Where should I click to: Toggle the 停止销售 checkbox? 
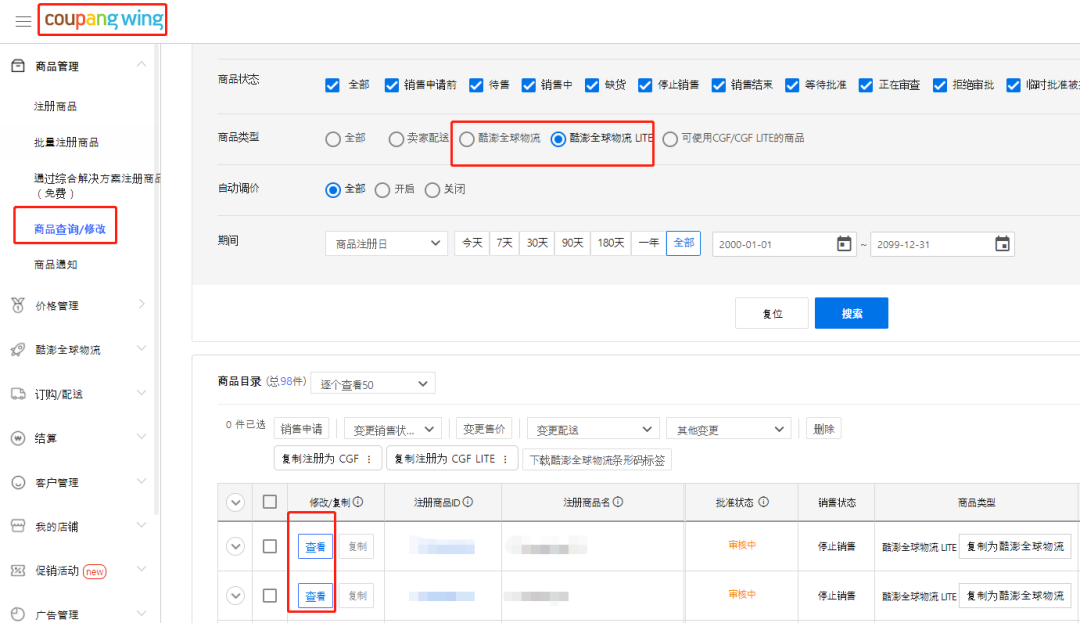[x=645, y=85]
